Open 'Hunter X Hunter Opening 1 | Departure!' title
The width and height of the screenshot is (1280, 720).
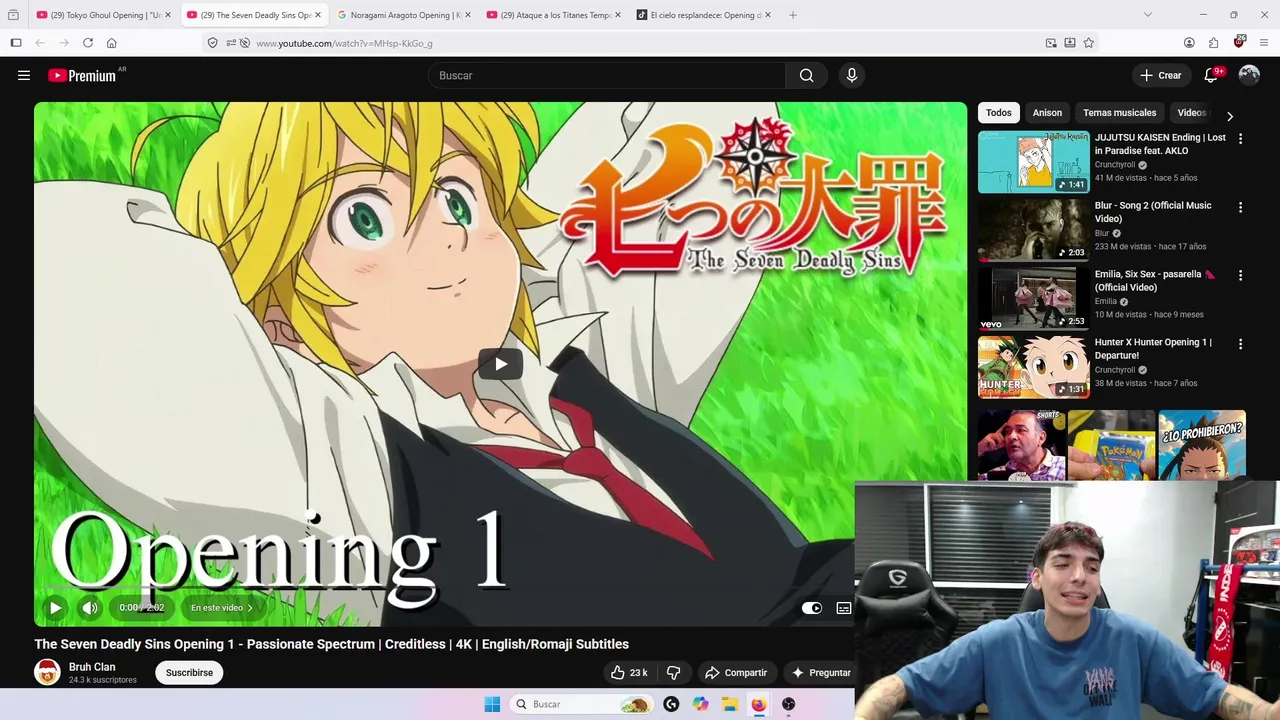tap(1153, 348)
